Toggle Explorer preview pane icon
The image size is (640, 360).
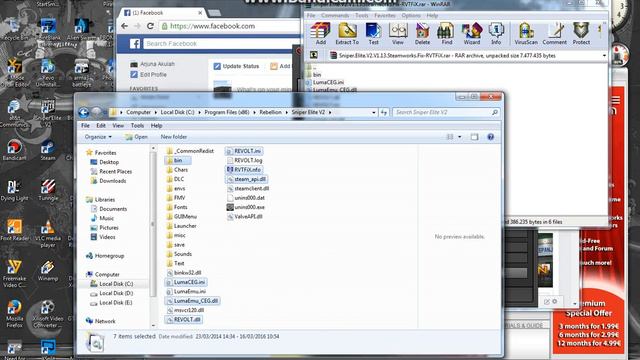coord(474,137)
